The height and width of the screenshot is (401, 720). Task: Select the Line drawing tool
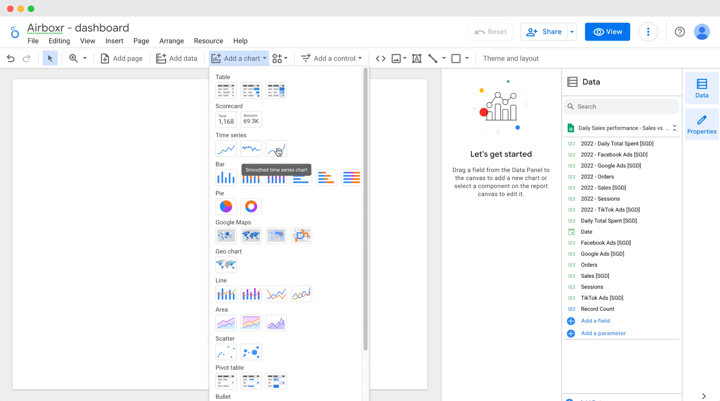pos(433,58)
